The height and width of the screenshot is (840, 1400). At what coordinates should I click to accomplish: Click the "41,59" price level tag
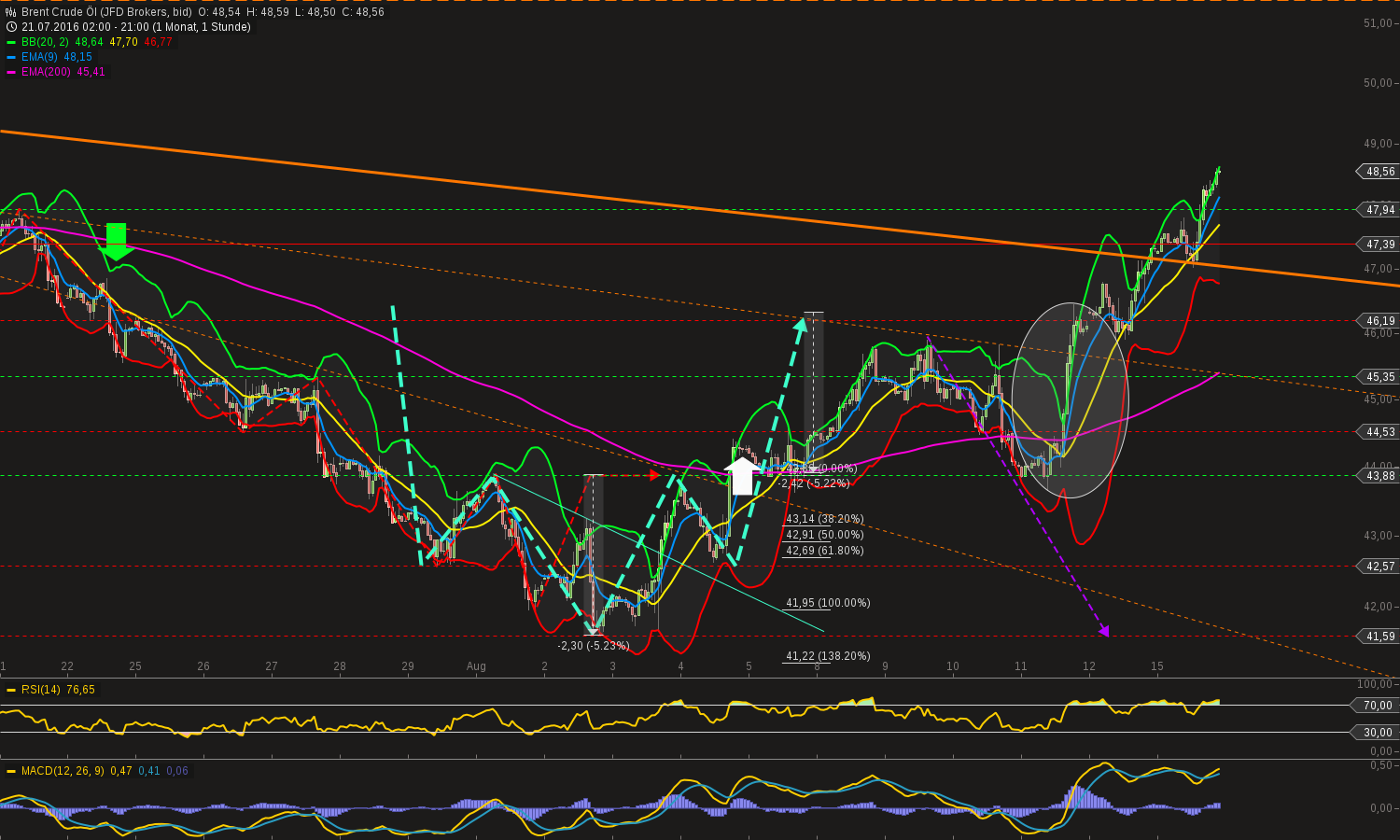(x=1378, y=637)
